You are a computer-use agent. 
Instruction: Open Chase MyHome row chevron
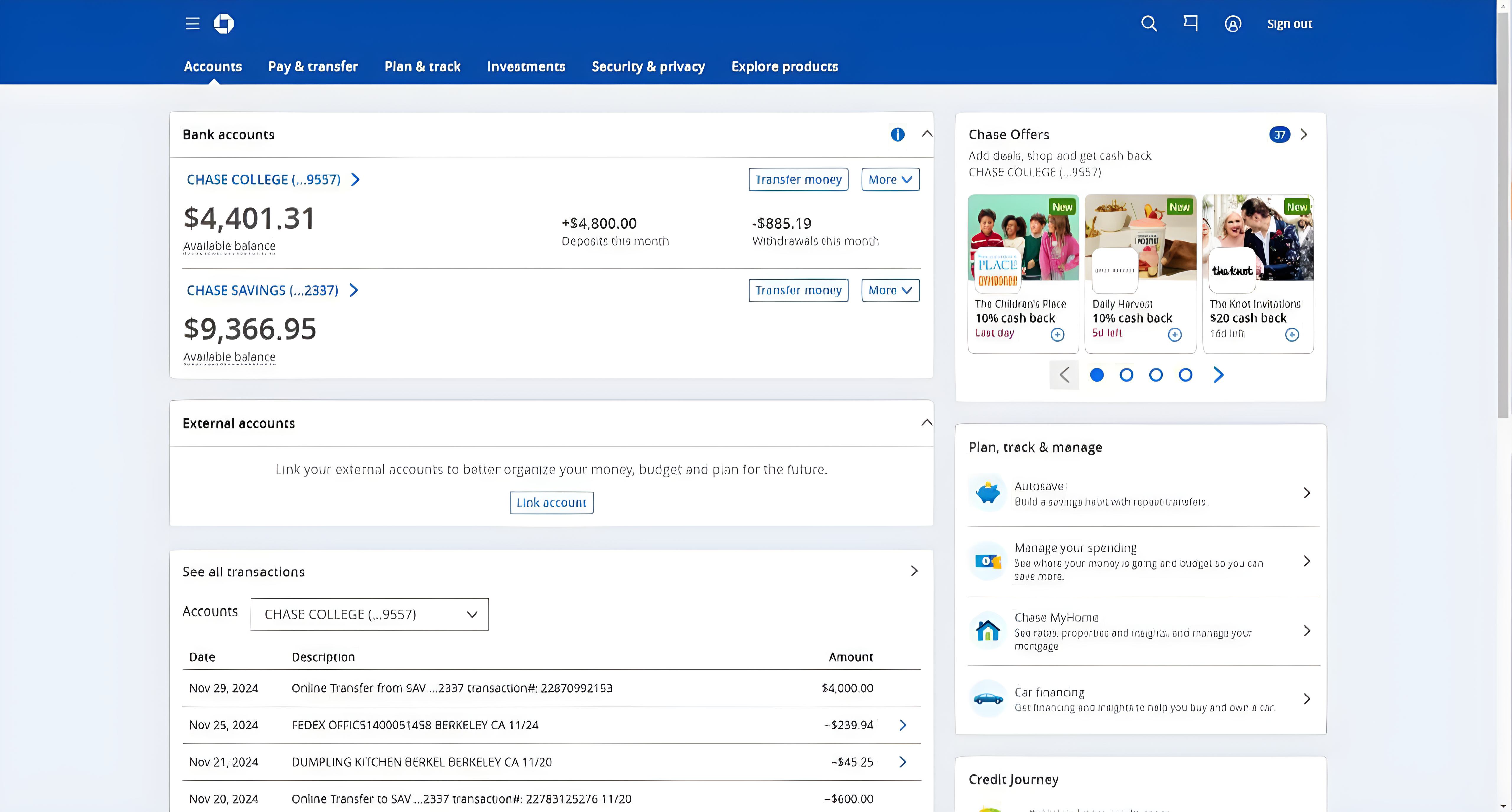click(x=1306, y=631)
